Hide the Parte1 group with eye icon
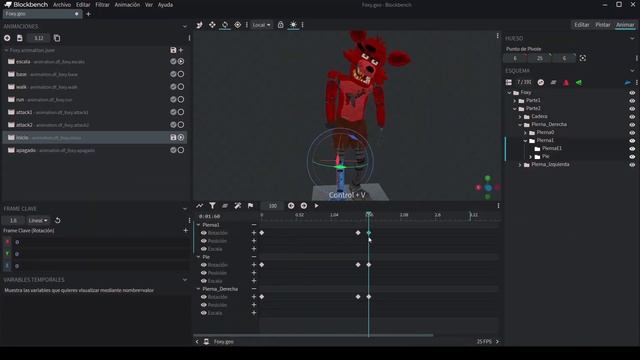Viewport: 640px width, 360px height. (632, 100)
